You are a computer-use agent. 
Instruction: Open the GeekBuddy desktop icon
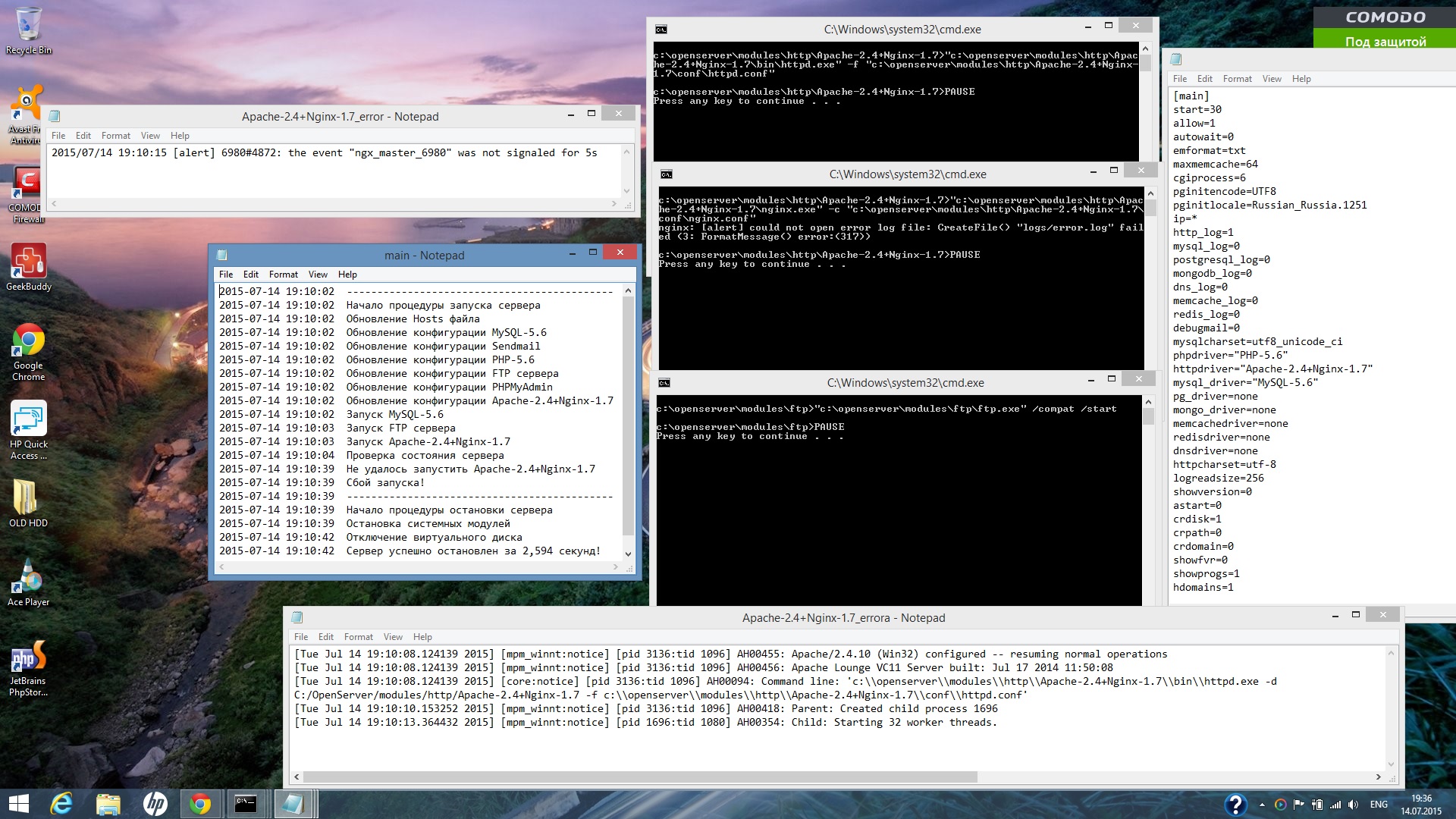pyautogui.click(x=29, y=262)
